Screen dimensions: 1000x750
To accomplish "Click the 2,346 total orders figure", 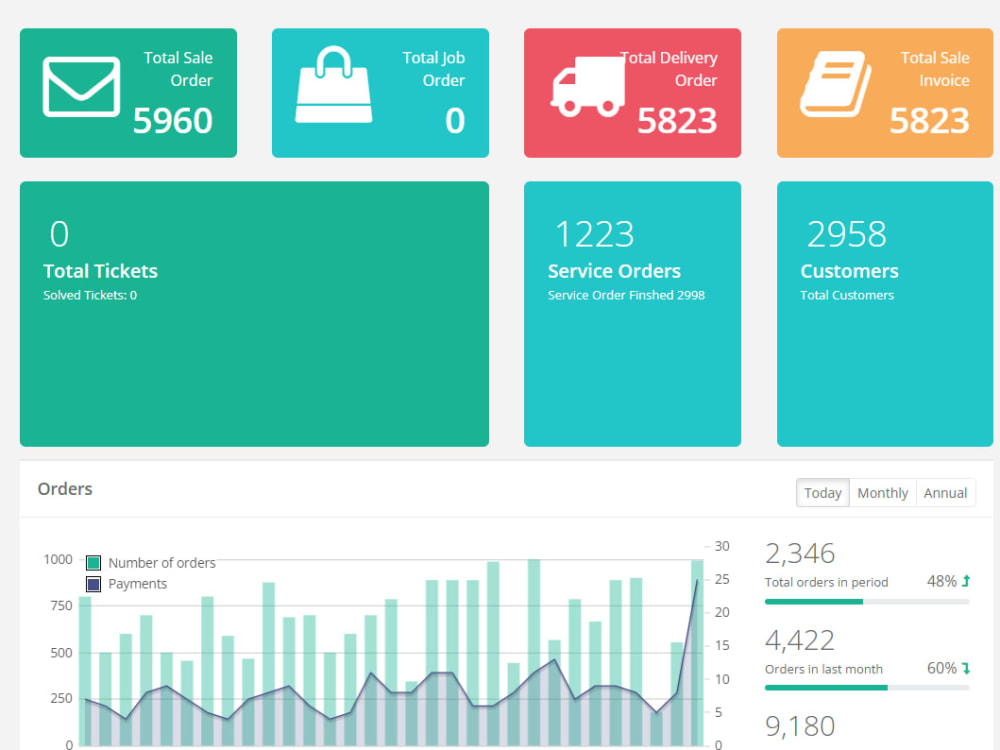I will tap(800, 553).
